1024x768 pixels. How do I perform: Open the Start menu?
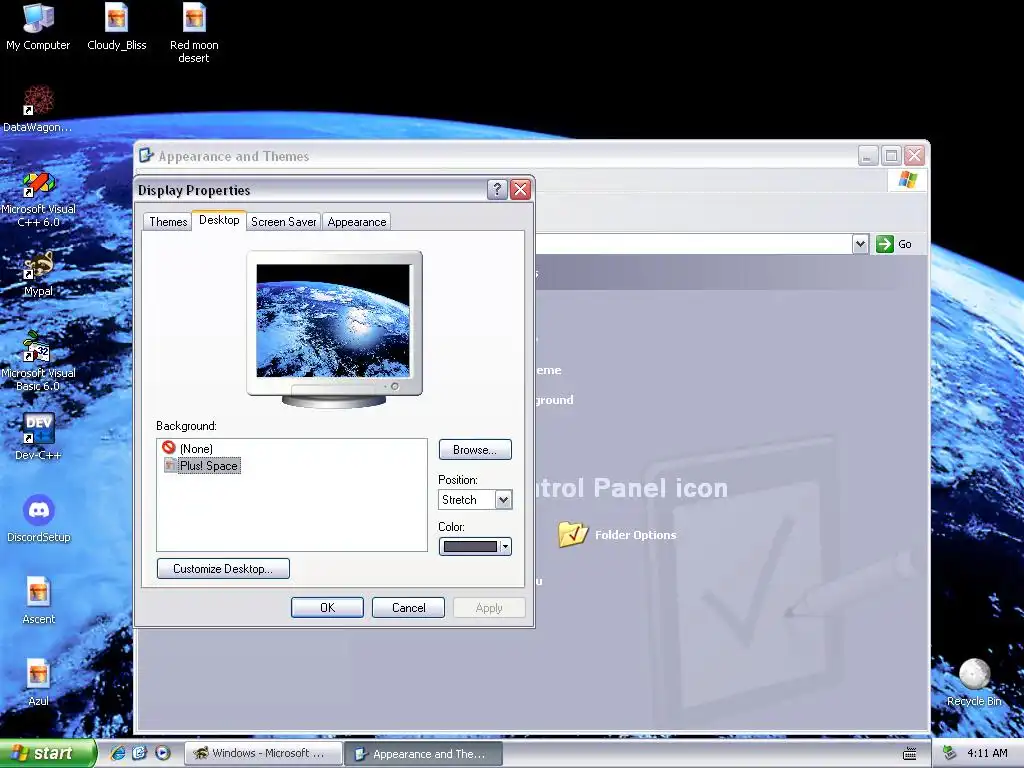point(47,753)
